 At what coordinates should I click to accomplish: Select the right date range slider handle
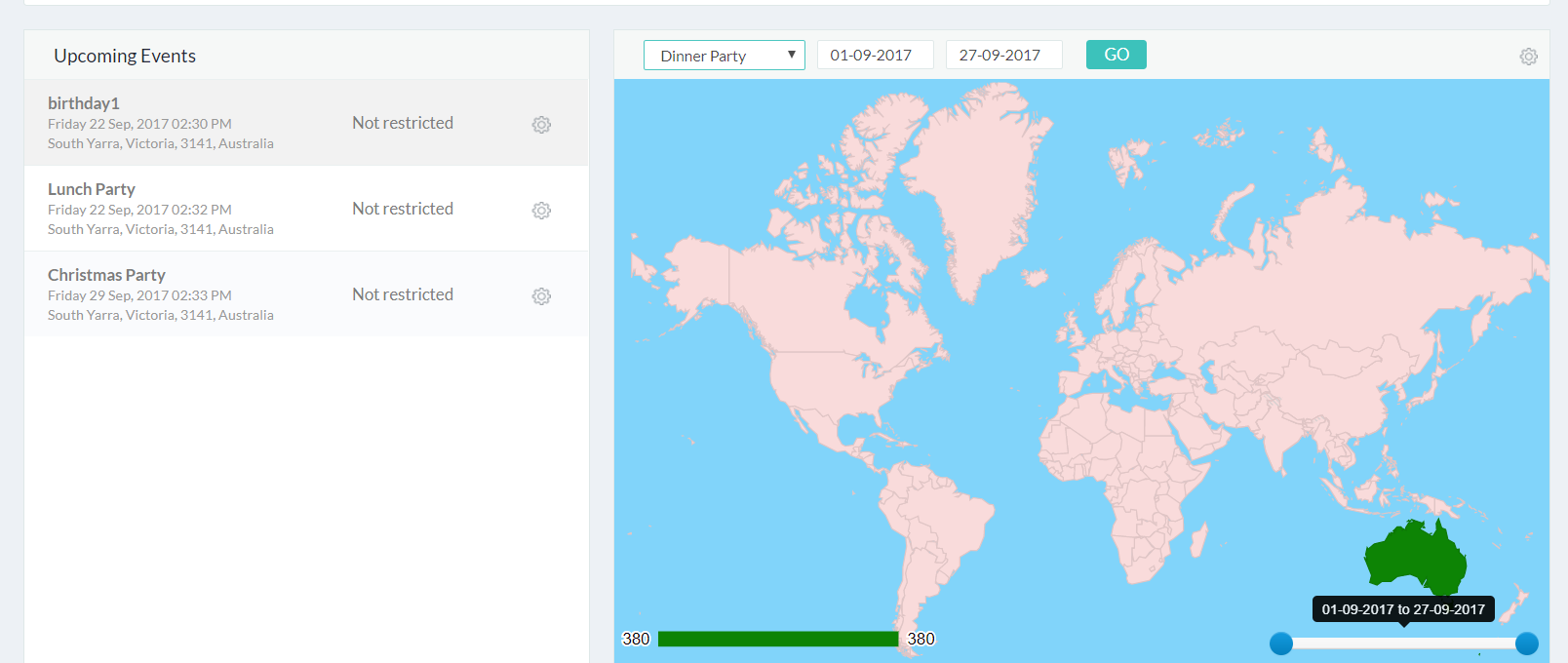click(1527, 643)
